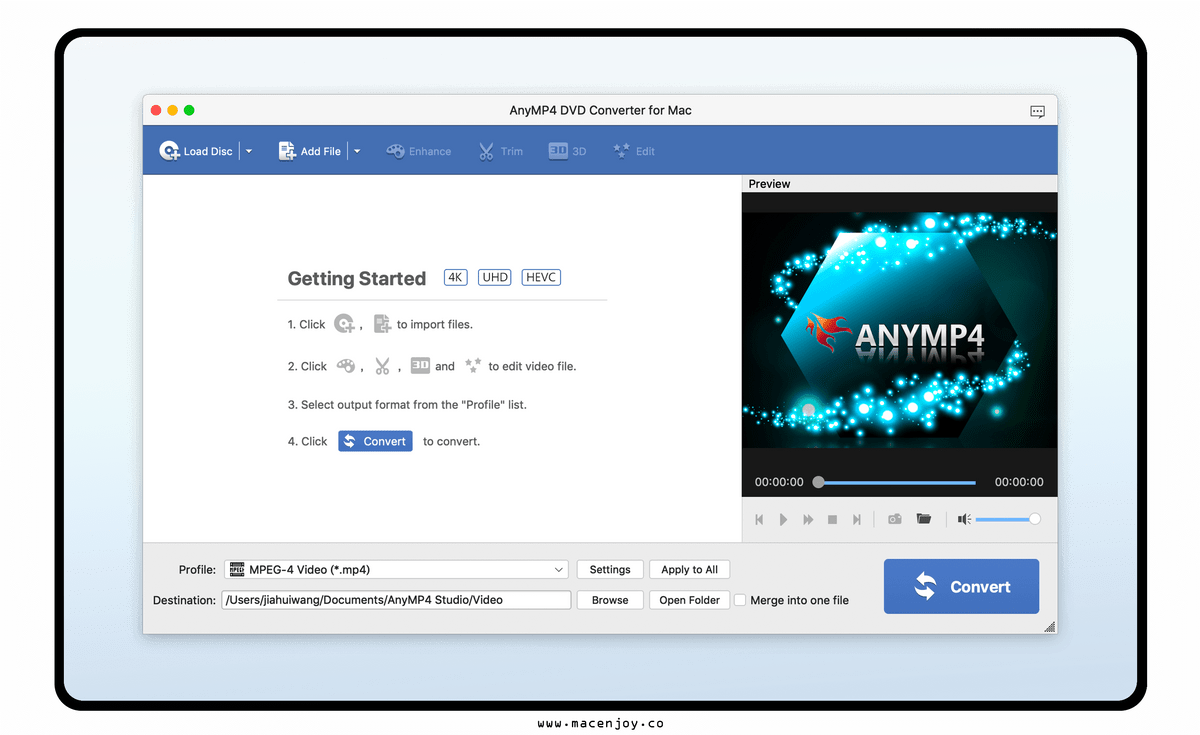This screenshot has width=1200, height=735.
Task: Play the preview video
Action: (783, 519)
